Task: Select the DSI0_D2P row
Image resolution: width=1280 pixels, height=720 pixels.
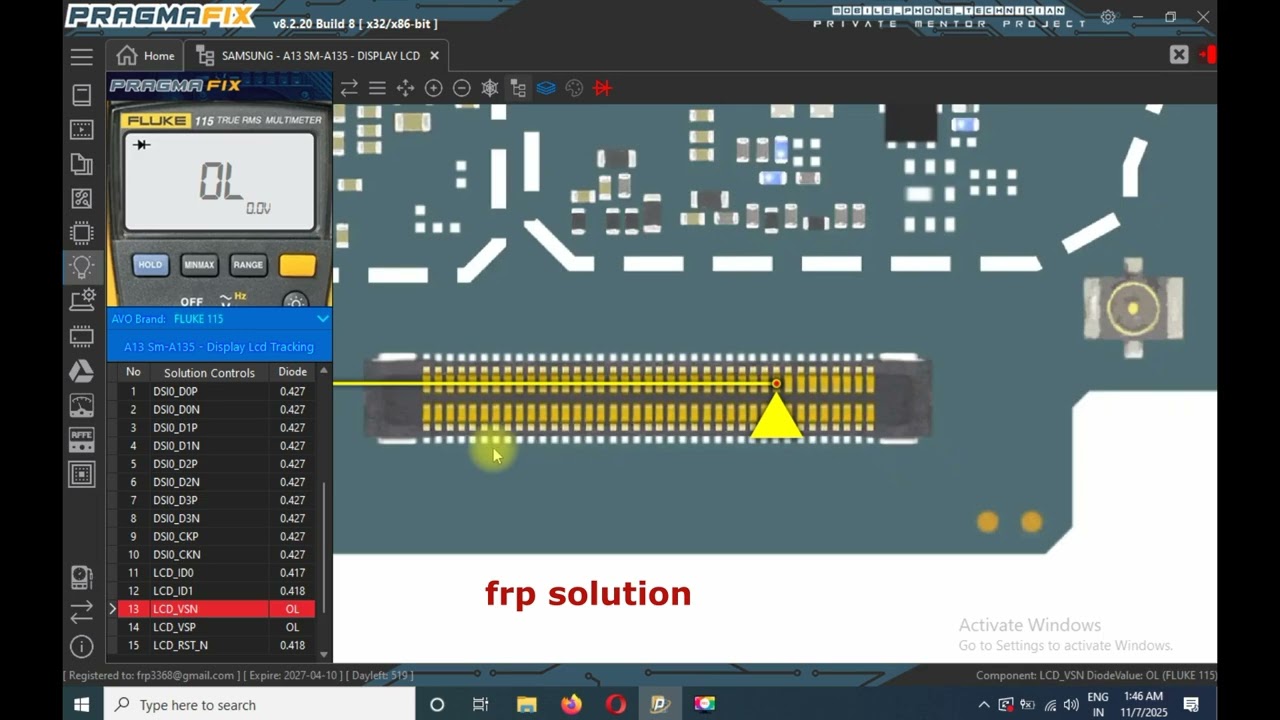Action: 216,464
